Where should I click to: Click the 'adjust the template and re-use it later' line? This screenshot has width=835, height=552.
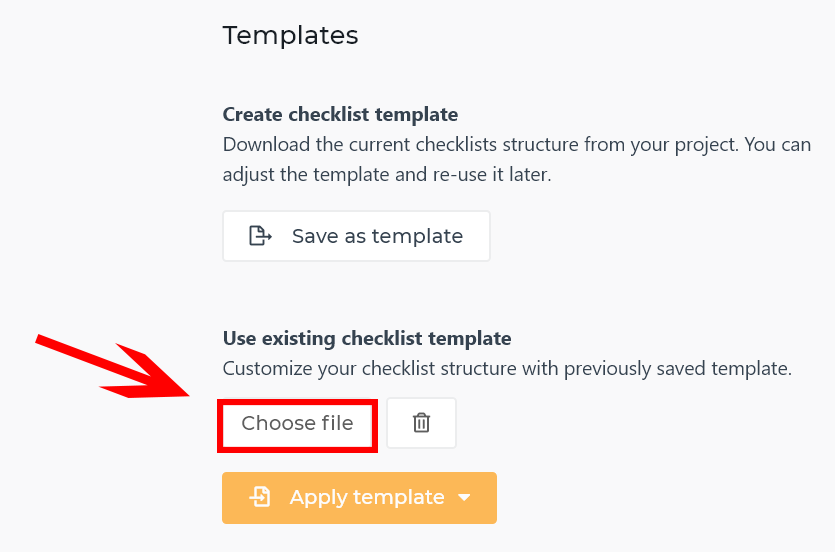click(x=387, y=175)
